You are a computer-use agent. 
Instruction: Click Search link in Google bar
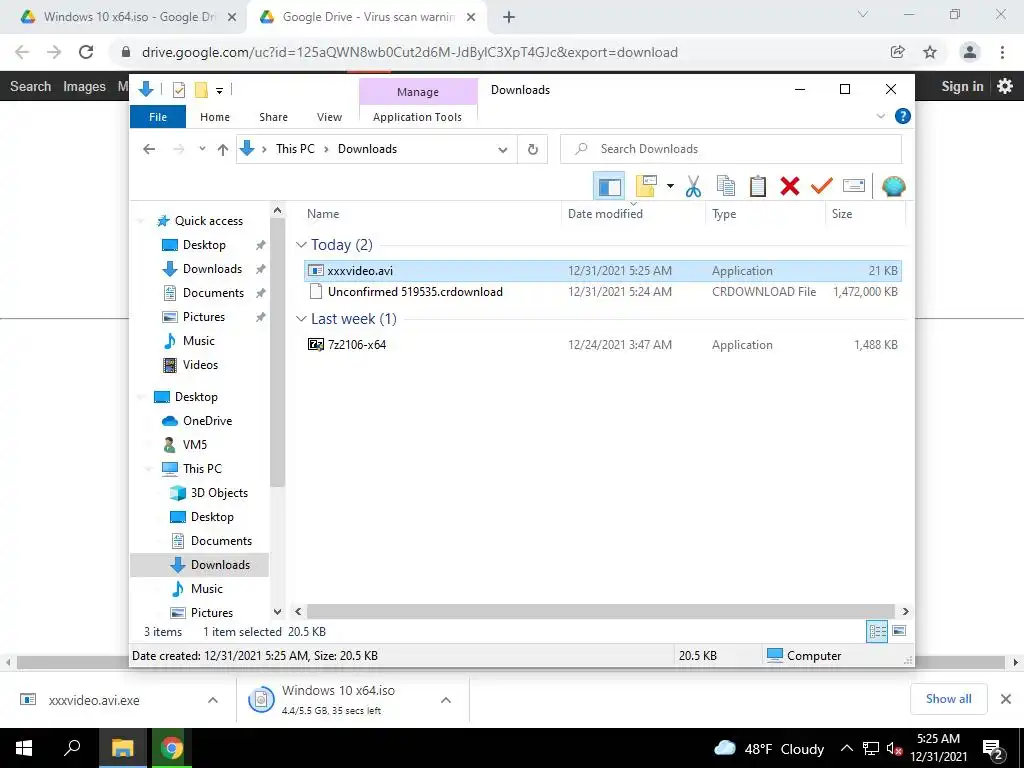(x=30, y=86)
